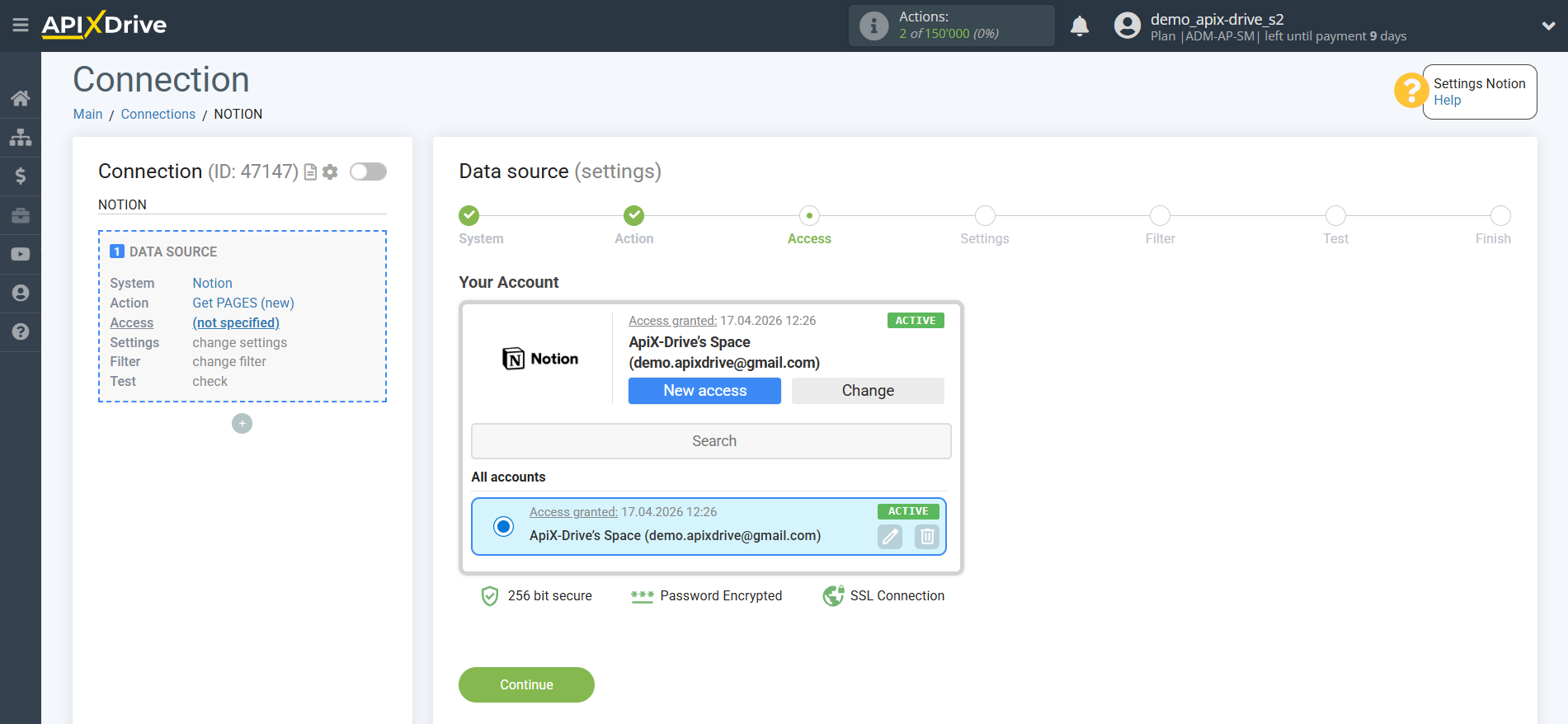
Task: Open the hamburger menu
Action: tap(21, 26)
